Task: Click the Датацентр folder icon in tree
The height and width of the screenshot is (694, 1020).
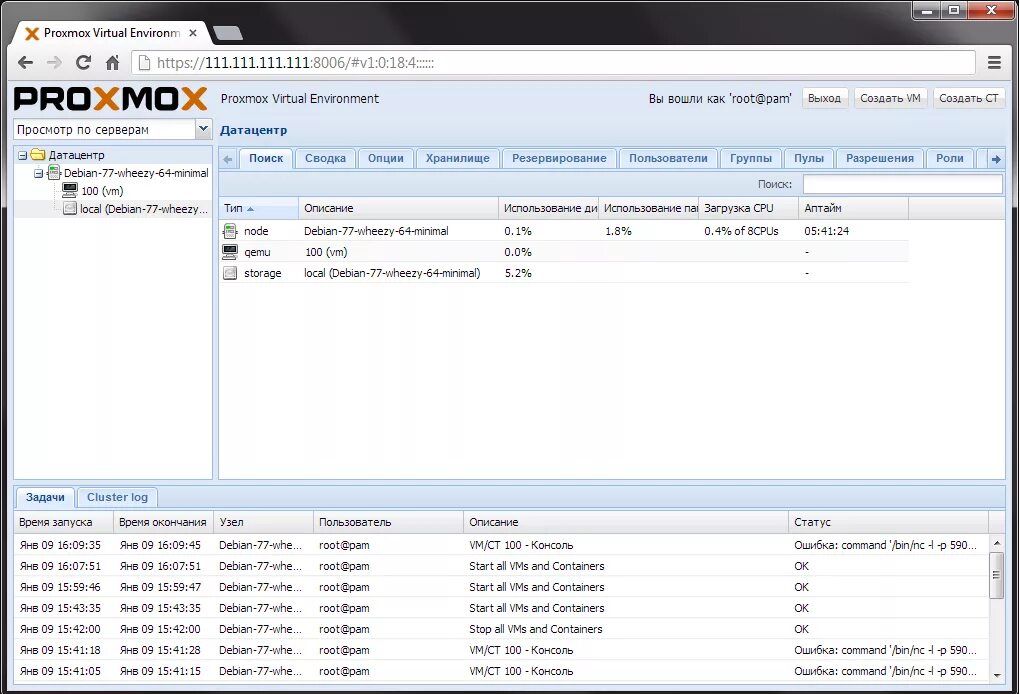Action: (38, 155)
